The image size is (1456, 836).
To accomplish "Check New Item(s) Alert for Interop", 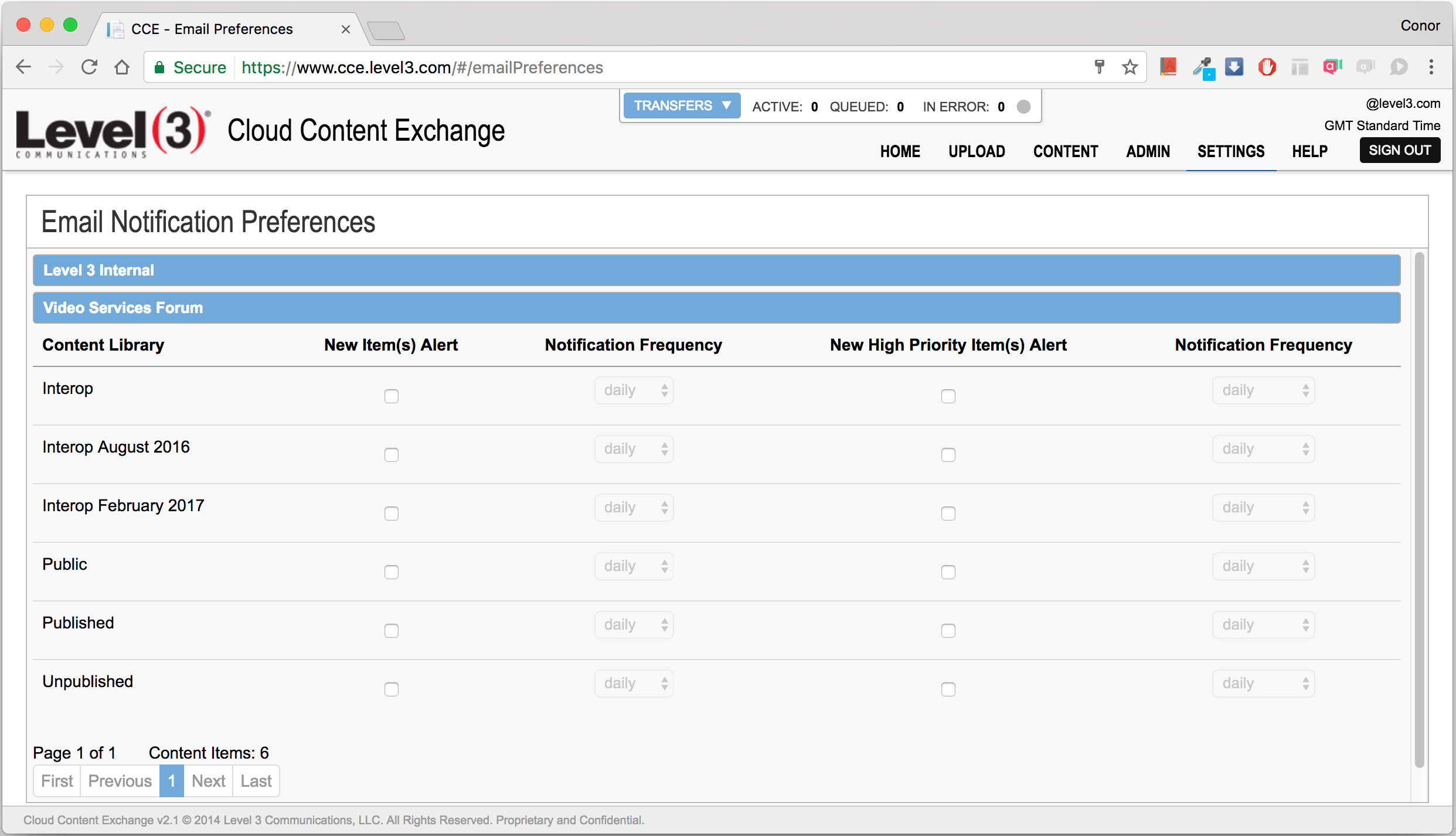I will pos(392,396).
